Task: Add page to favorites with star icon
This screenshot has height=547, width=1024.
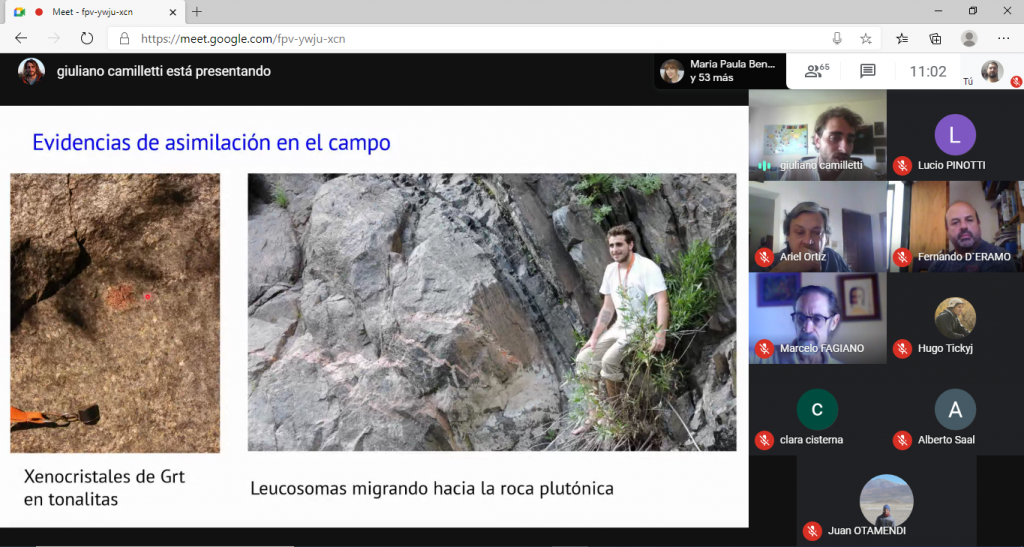Action: (866, 39)
